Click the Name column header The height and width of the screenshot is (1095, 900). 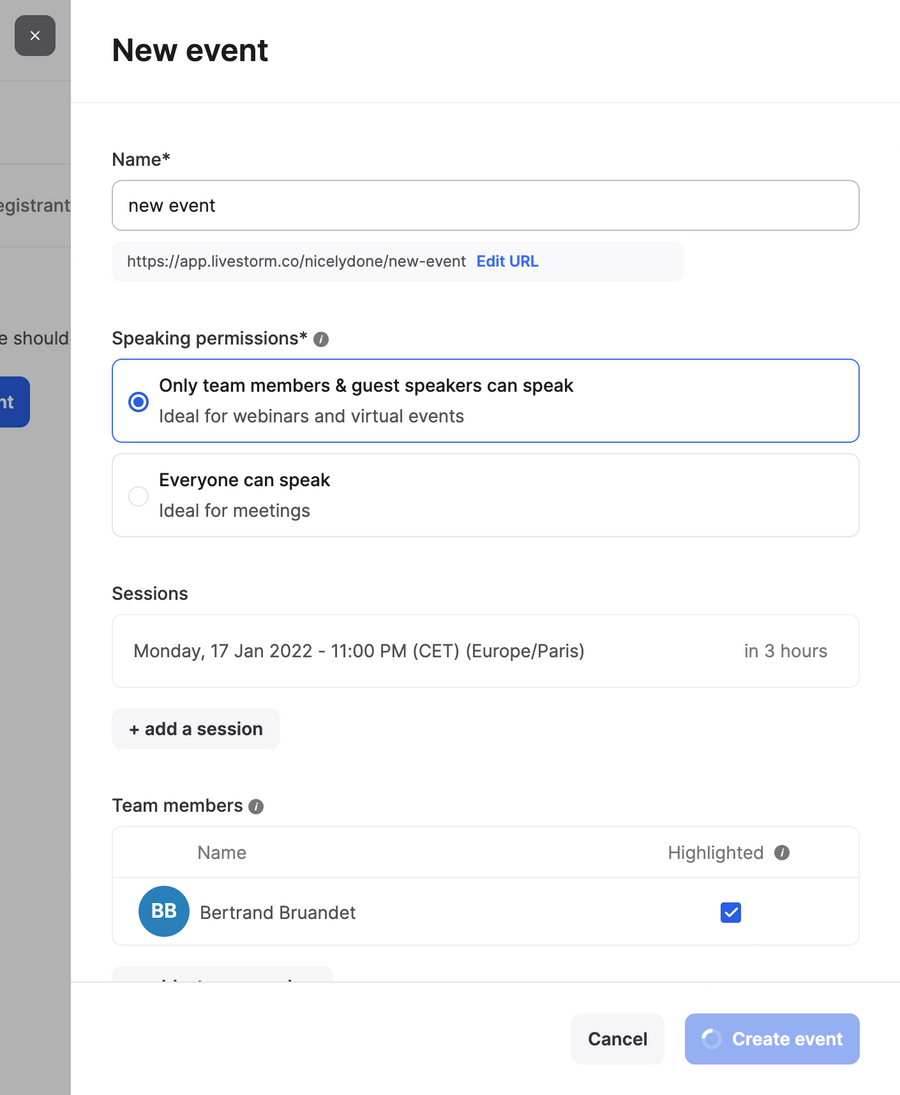pyautogui.click(x=221, y=853)
